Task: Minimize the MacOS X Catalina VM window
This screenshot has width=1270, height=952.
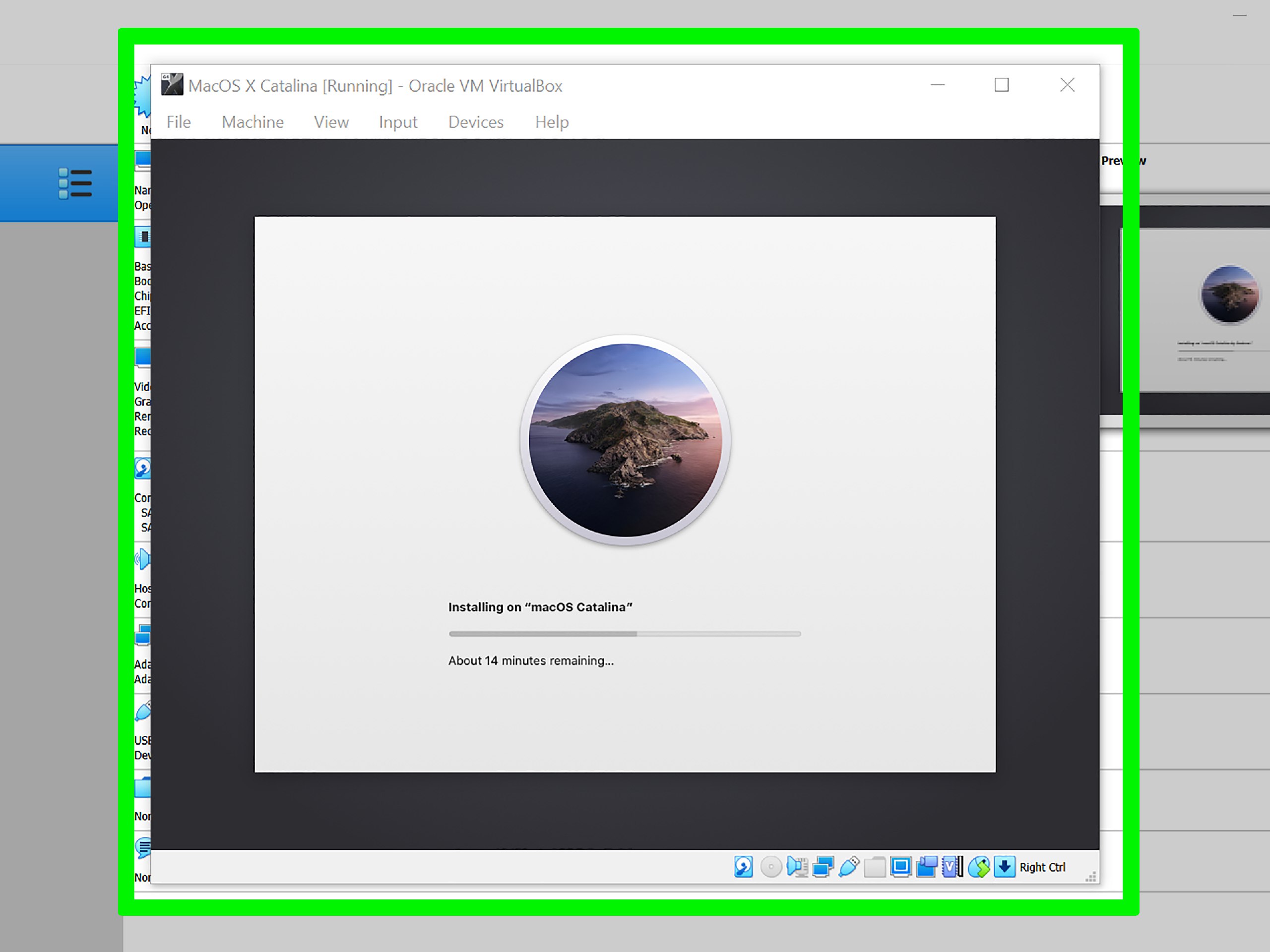Action: 938,85
